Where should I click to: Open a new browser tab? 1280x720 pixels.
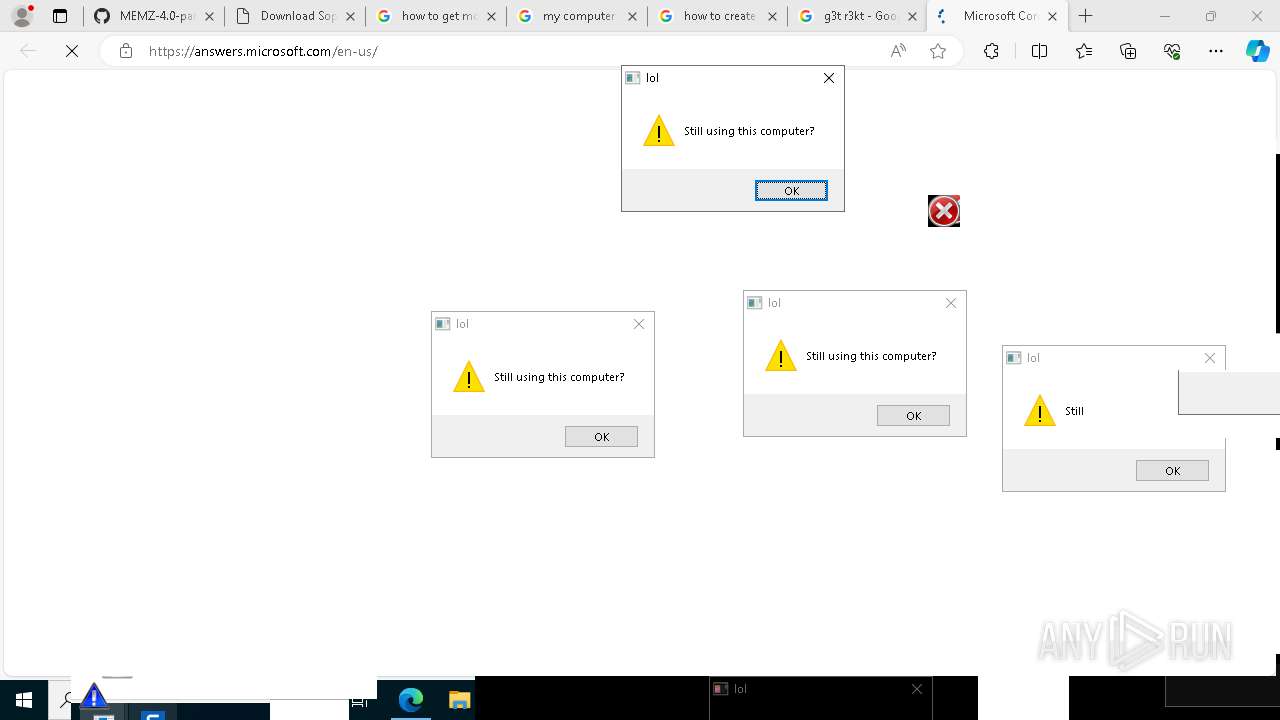(x=1086, y=16)
